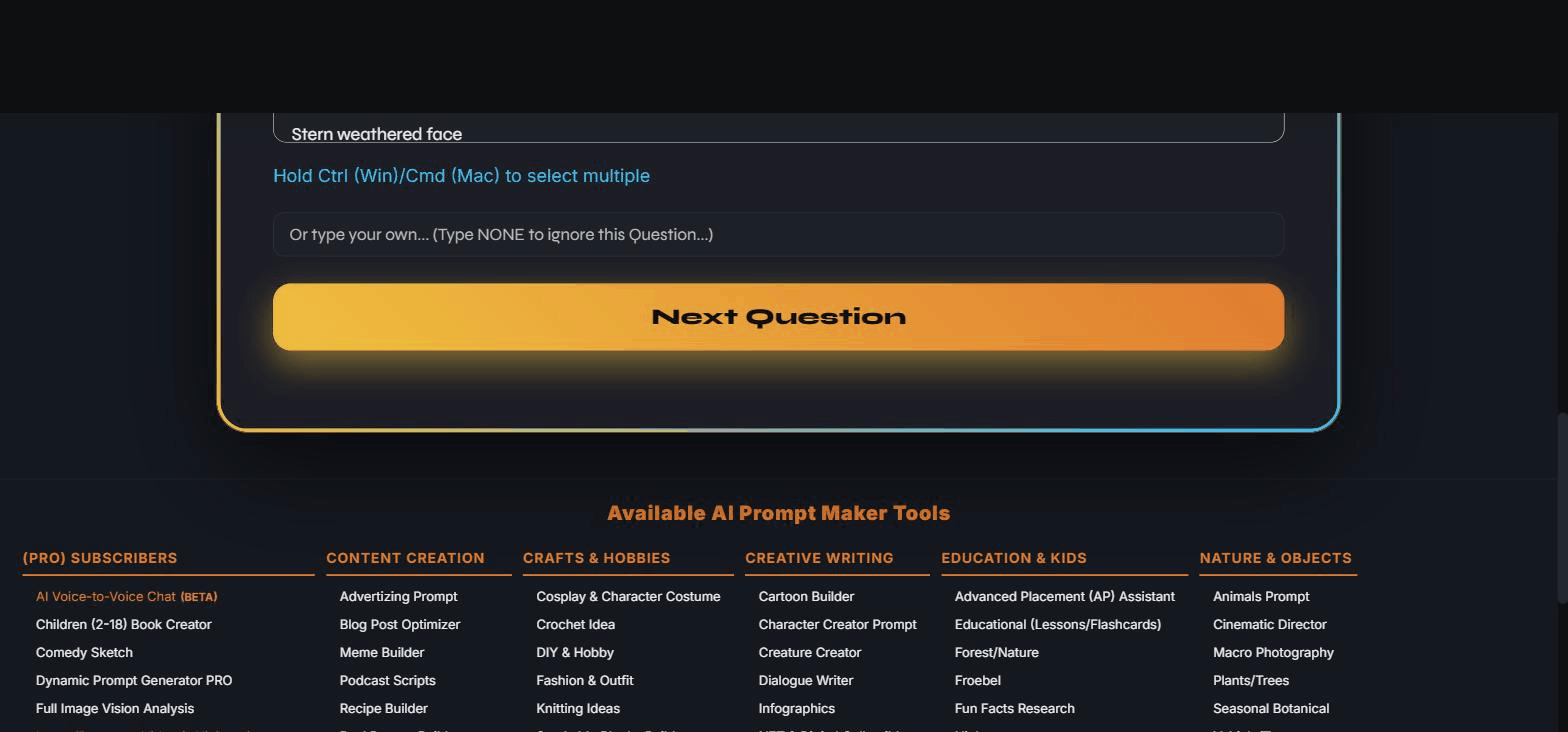The height and width of the screenshot is (732, 1568).
Task: Open Educational (Lessons/Flashcards) tool
Action: click(1058, 624)
